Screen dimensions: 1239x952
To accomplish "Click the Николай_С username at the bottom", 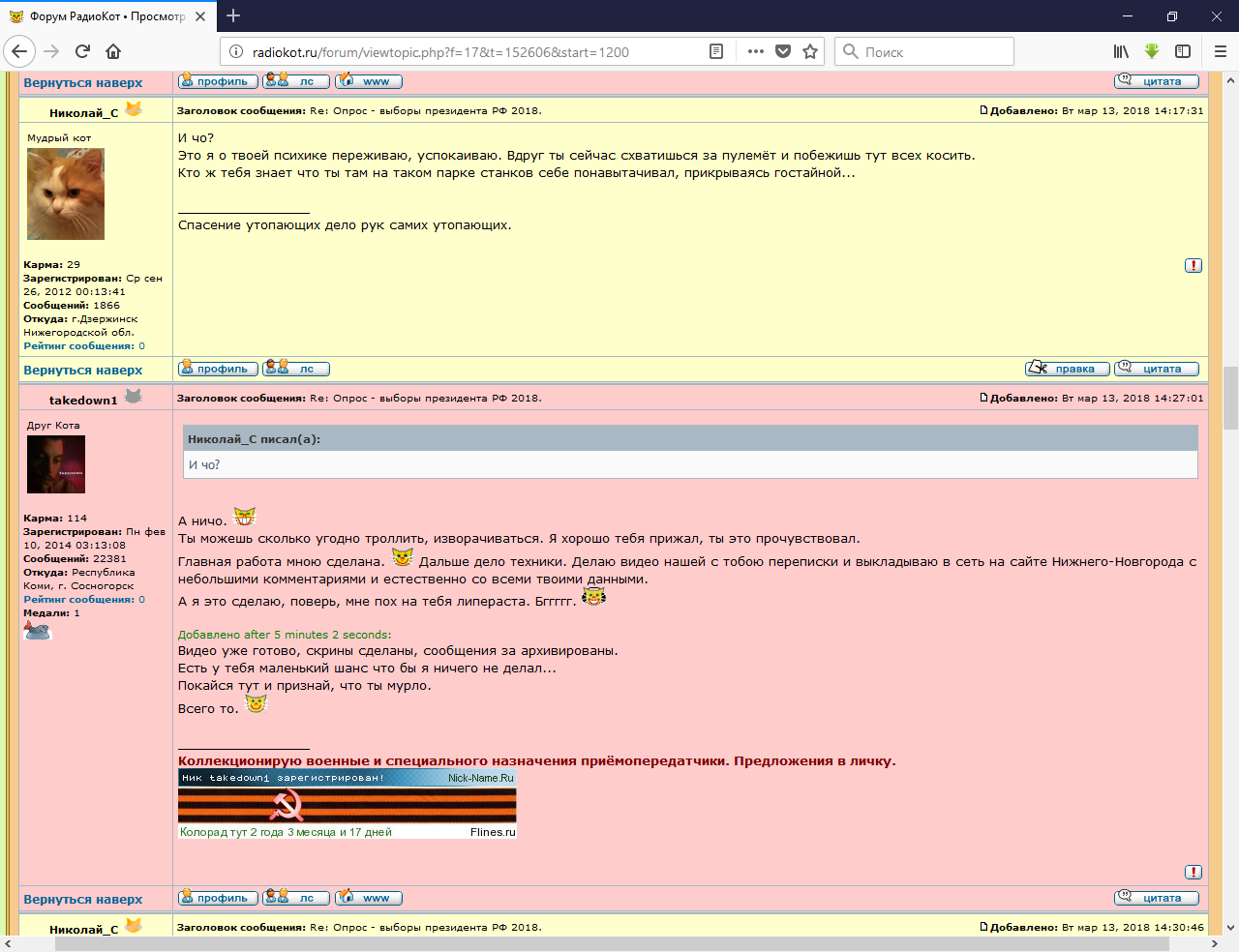I will pyautogui.click(x=83, y=929).
